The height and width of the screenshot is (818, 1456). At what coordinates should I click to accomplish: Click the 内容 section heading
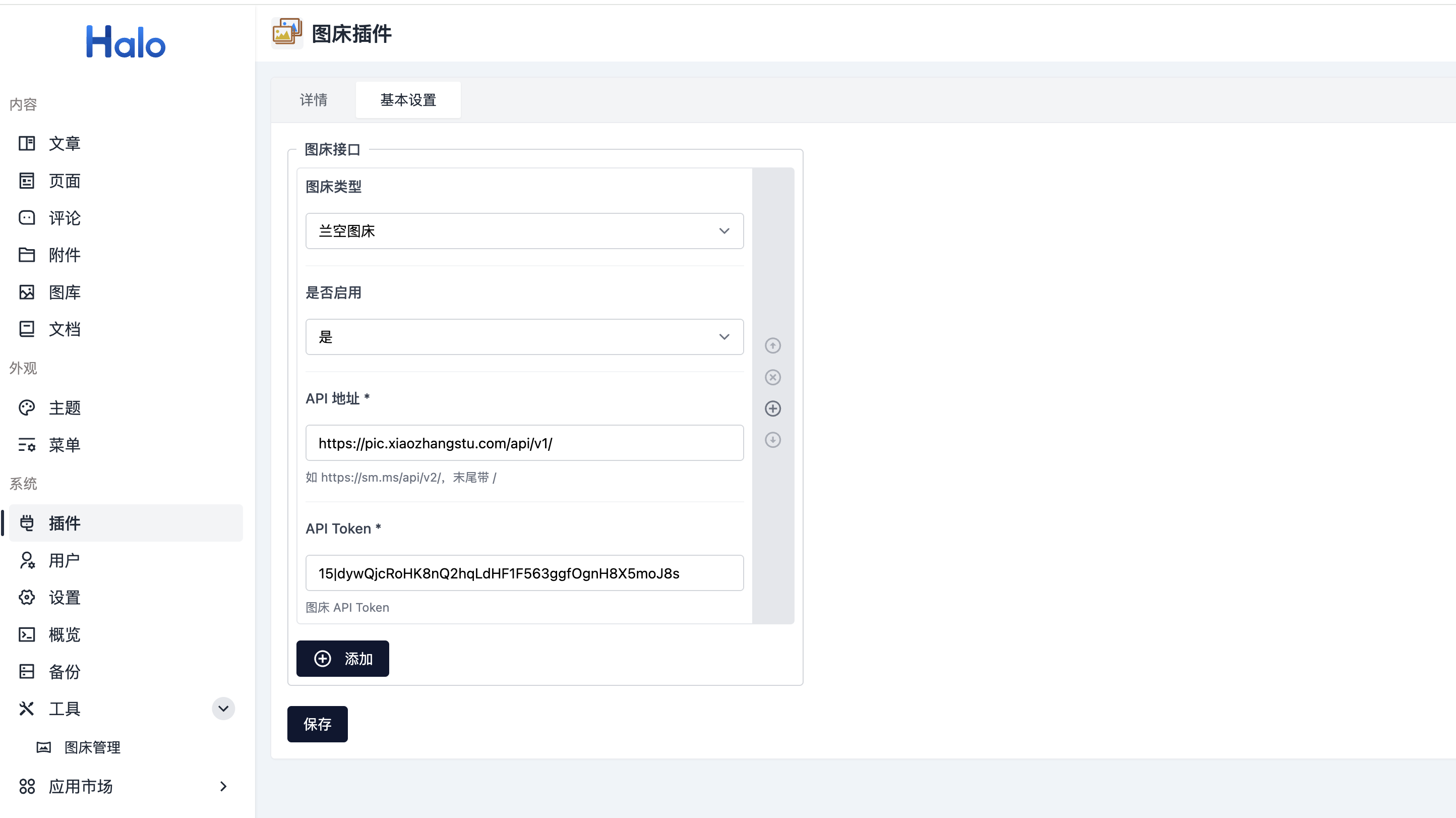[23, 104]
